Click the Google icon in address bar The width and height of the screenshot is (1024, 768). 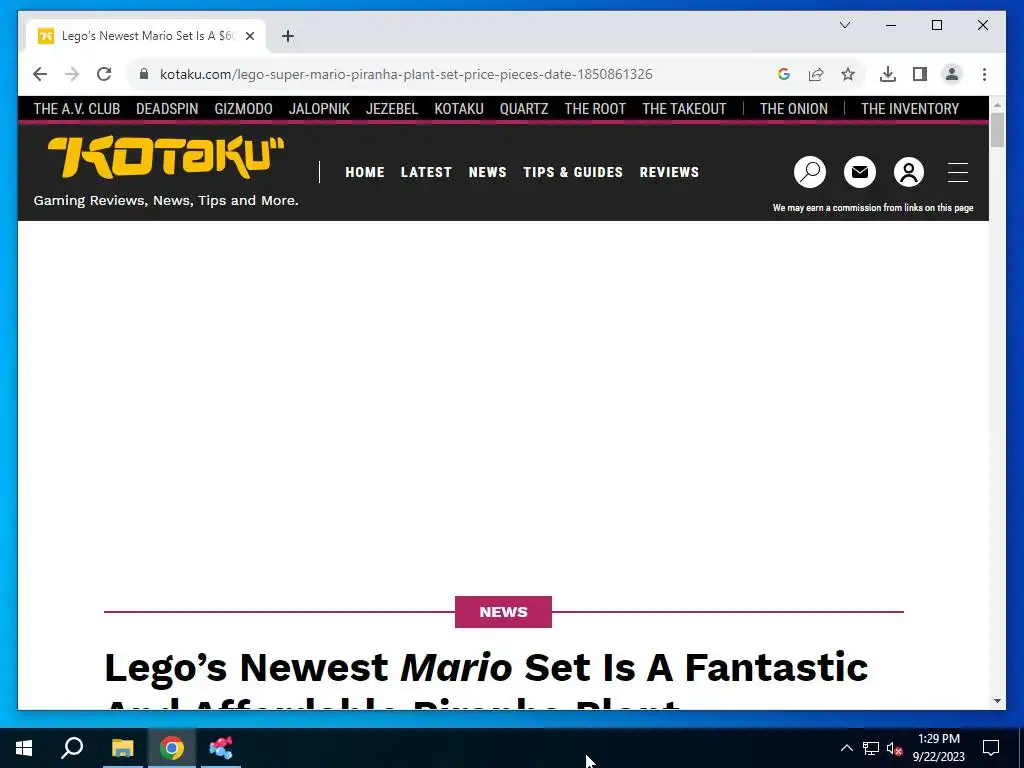coord(784,74)
